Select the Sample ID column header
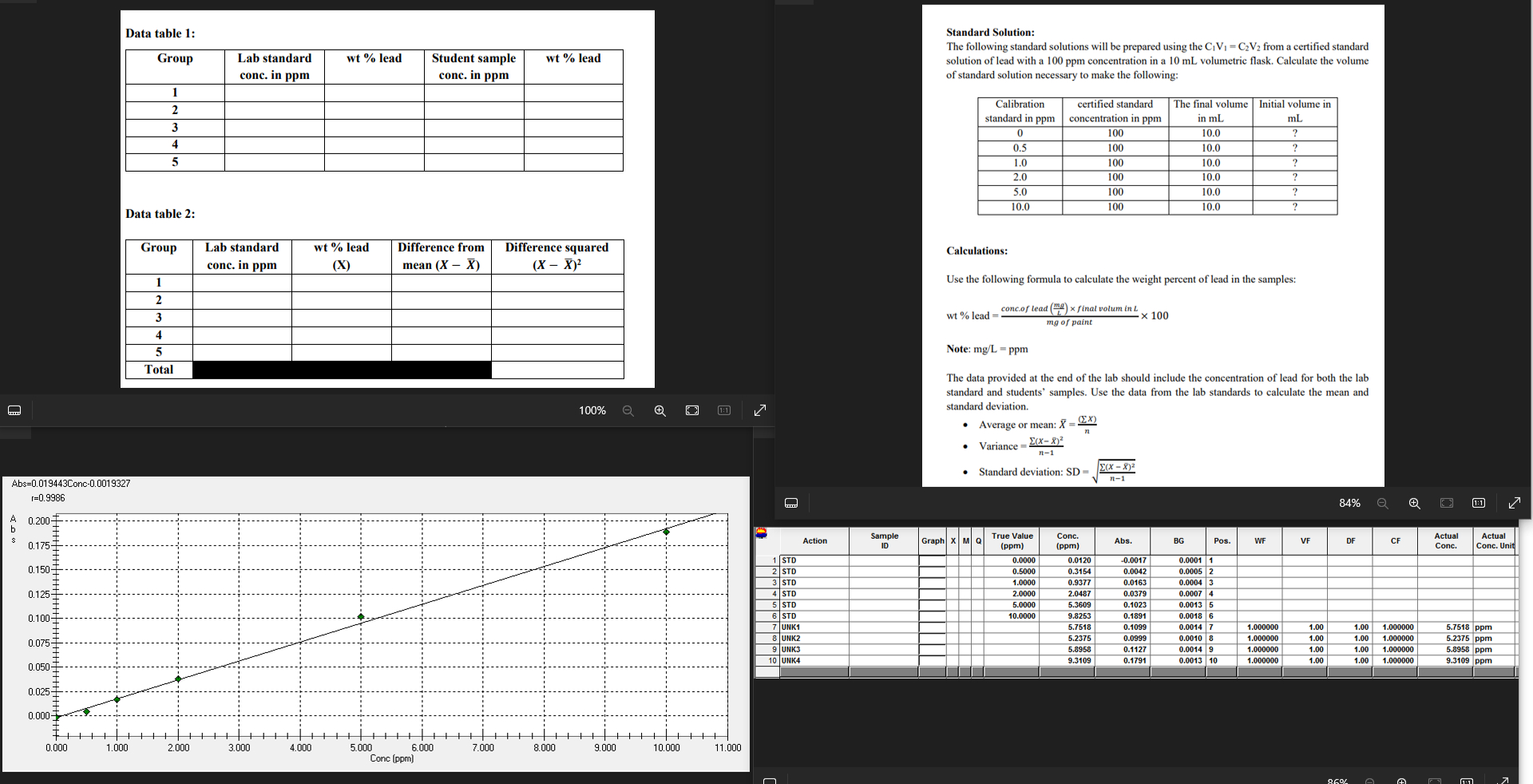Screen dimensions: 1533x784 [884, 541]
